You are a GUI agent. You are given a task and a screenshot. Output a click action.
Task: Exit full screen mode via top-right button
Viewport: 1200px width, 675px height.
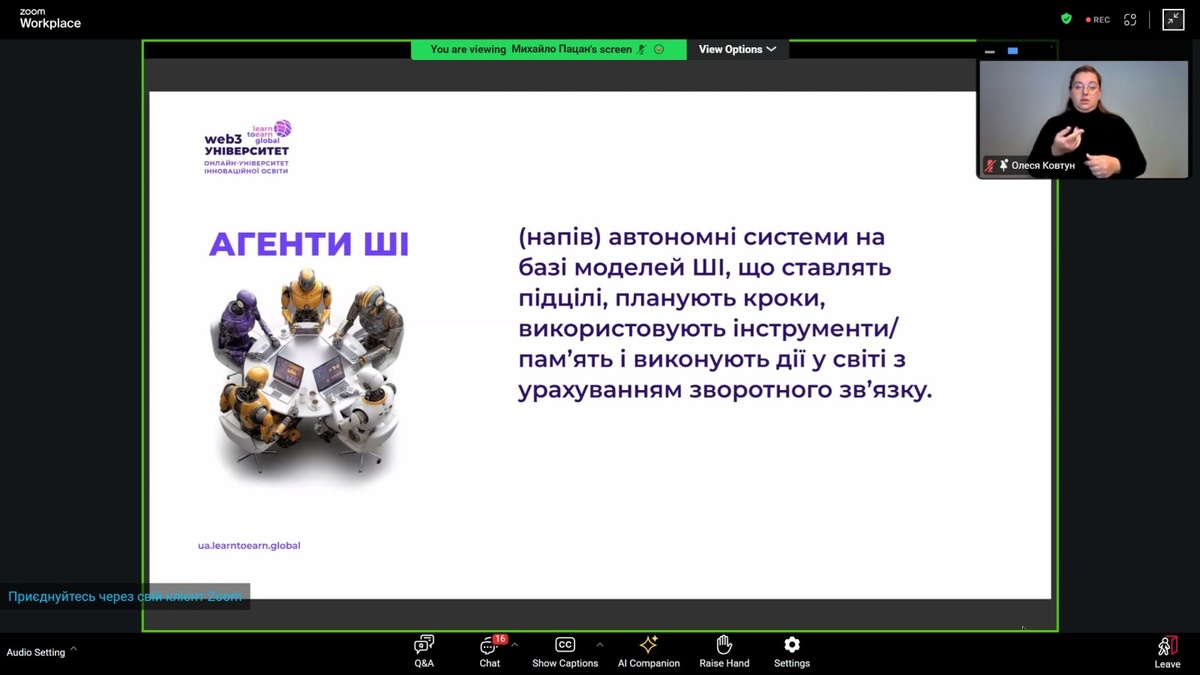tap(1173, 19)
